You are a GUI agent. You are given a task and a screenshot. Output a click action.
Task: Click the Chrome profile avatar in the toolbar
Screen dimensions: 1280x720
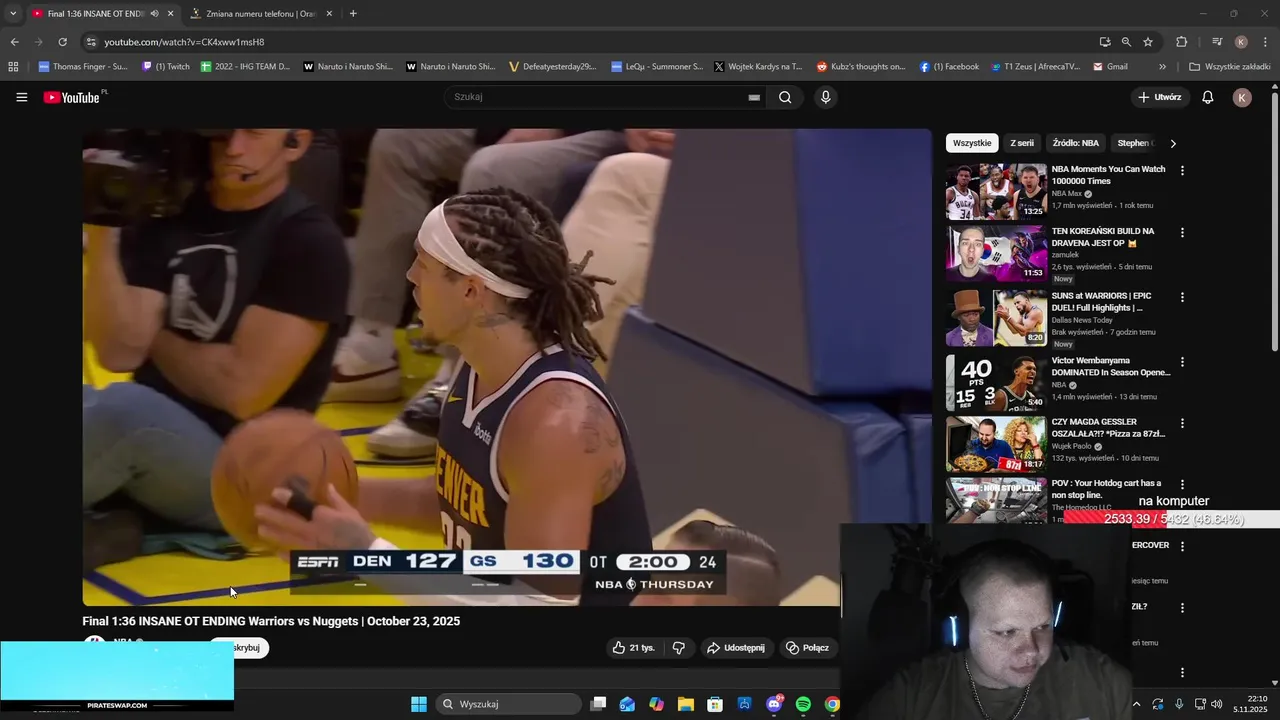point(1241,42)
